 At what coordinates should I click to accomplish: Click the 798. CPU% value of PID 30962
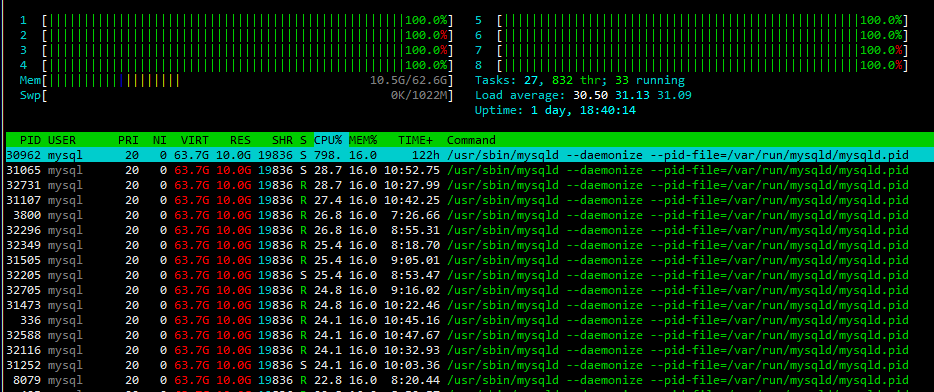[x=328, y=155]
